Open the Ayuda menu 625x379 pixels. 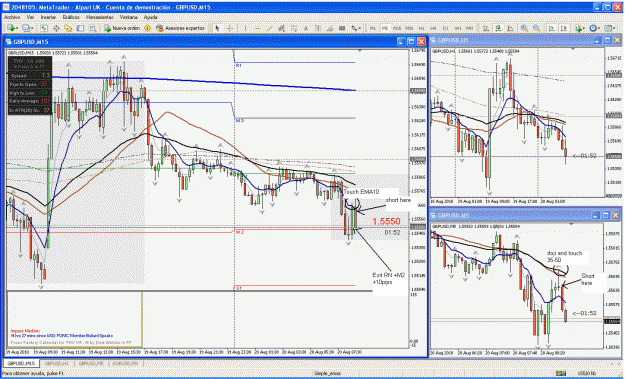point(150,17)
